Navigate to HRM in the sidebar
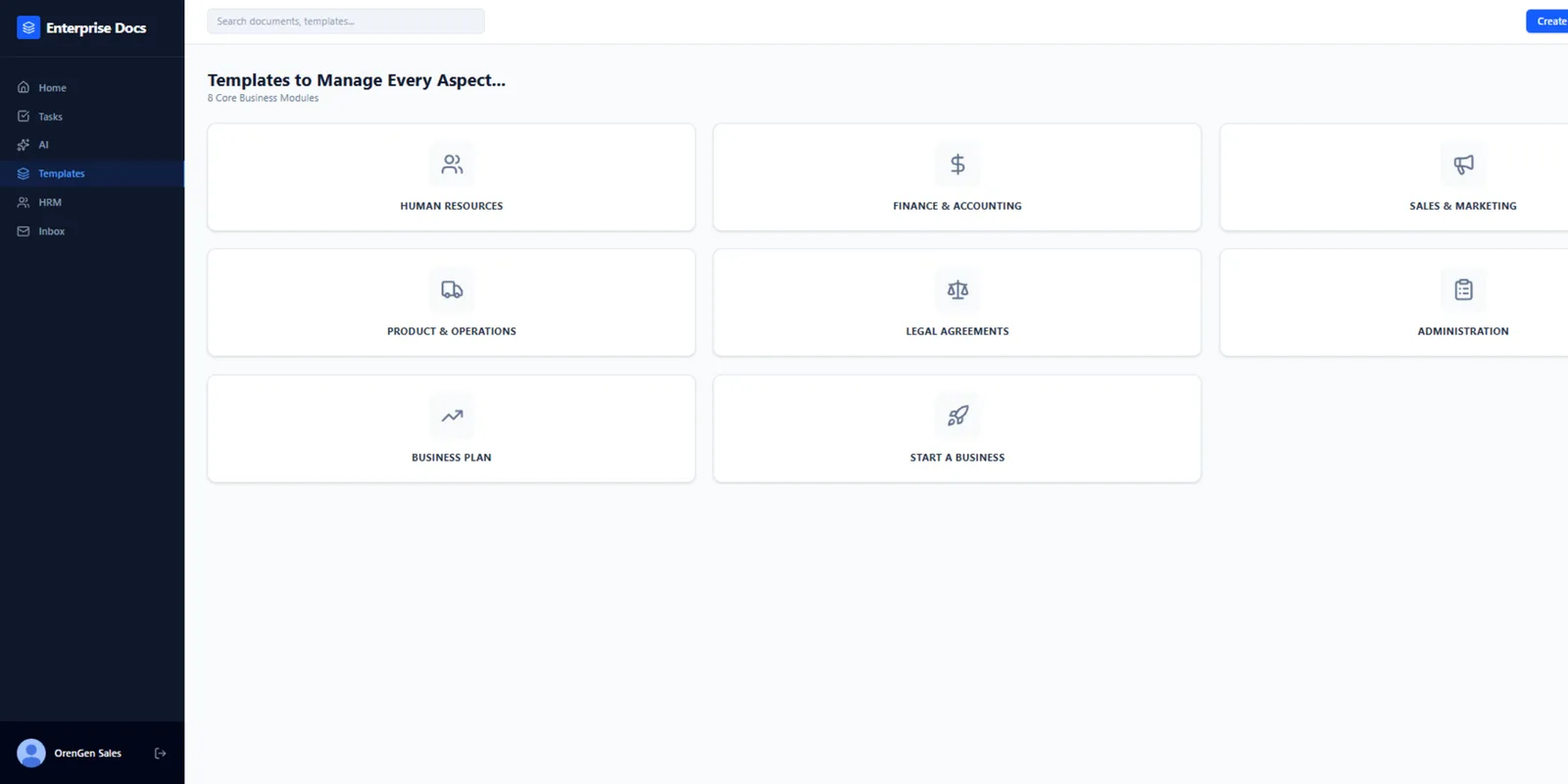1568x784 pixels. pos(92,202)
